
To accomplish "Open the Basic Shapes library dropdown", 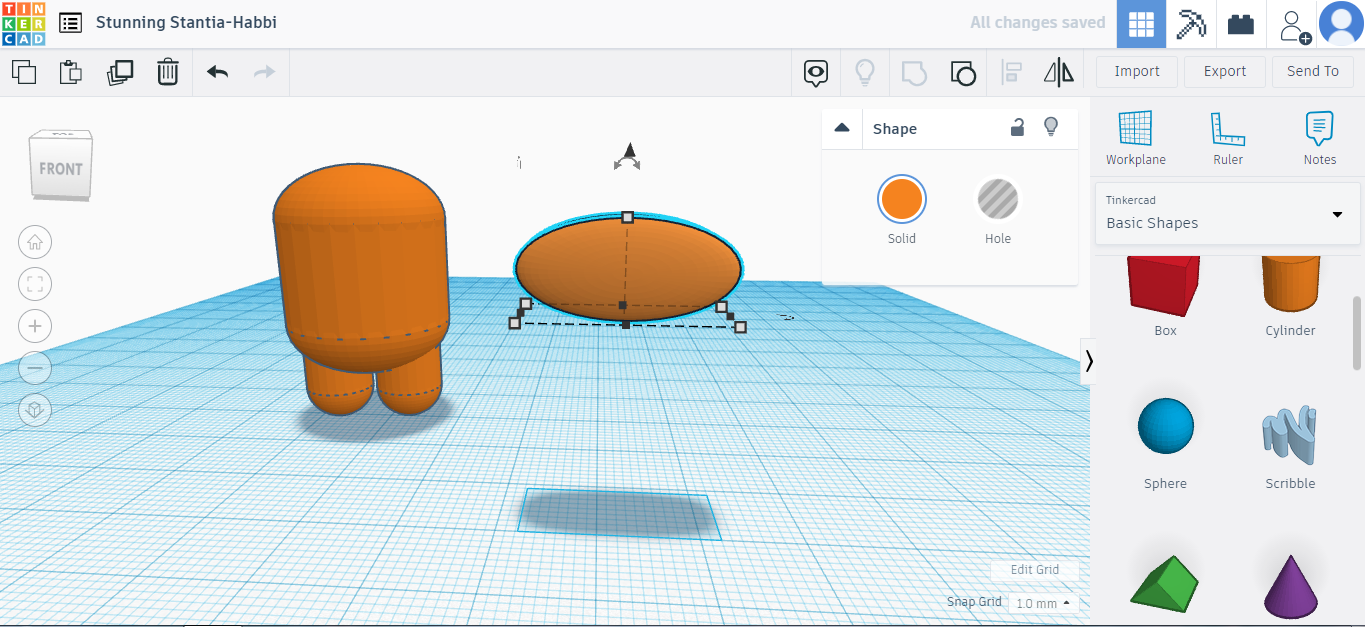I will pos(1228,213).
